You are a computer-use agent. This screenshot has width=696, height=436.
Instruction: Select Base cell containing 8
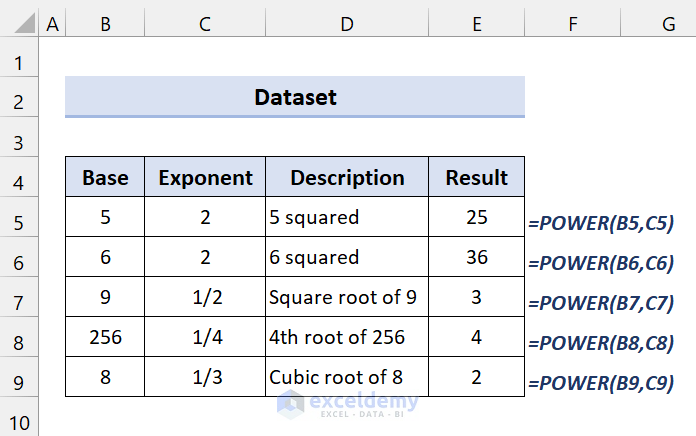(105, 377)
